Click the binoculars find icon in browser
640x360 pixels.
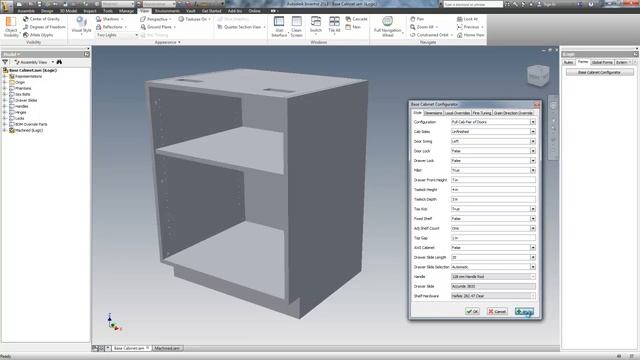59,62
